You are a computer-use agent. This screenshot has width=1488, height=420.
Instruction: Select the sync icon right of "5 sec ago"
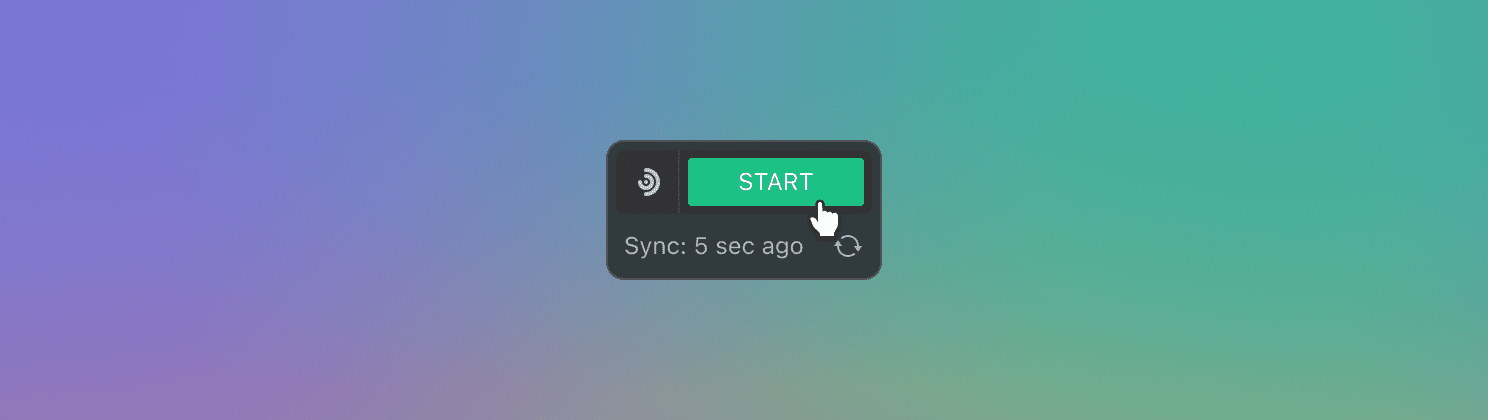(848, 246)
